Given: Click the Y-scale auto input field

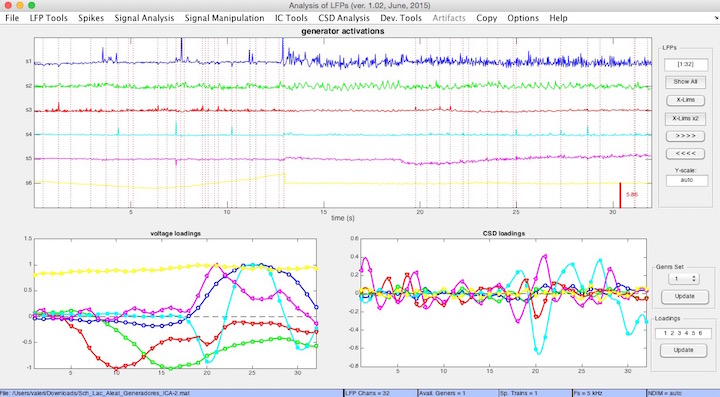Looking at the screenshot, I should (686, 180).
